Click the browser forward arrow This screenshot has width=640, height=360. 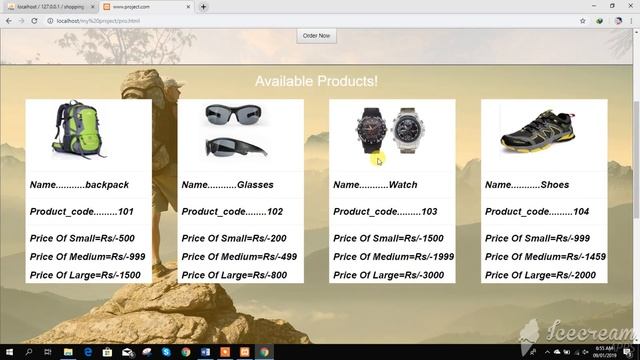[x=22, y=21]
